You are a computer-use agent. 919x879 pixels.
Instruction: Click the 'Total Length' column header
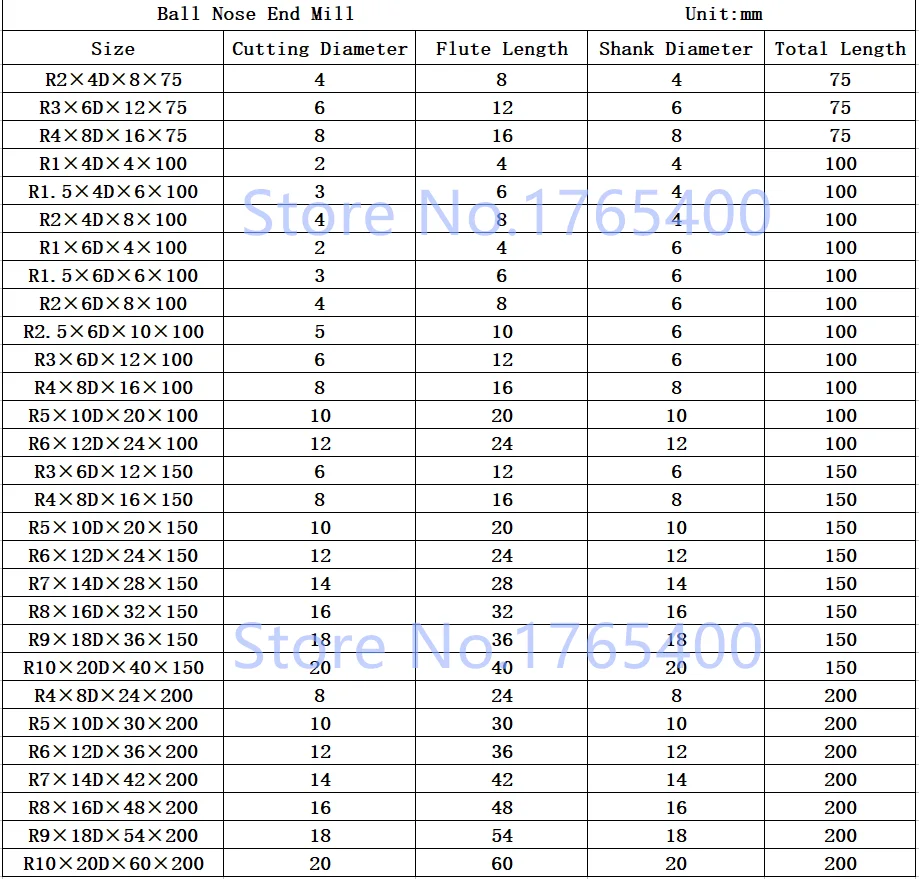click(x=840, y=49)
